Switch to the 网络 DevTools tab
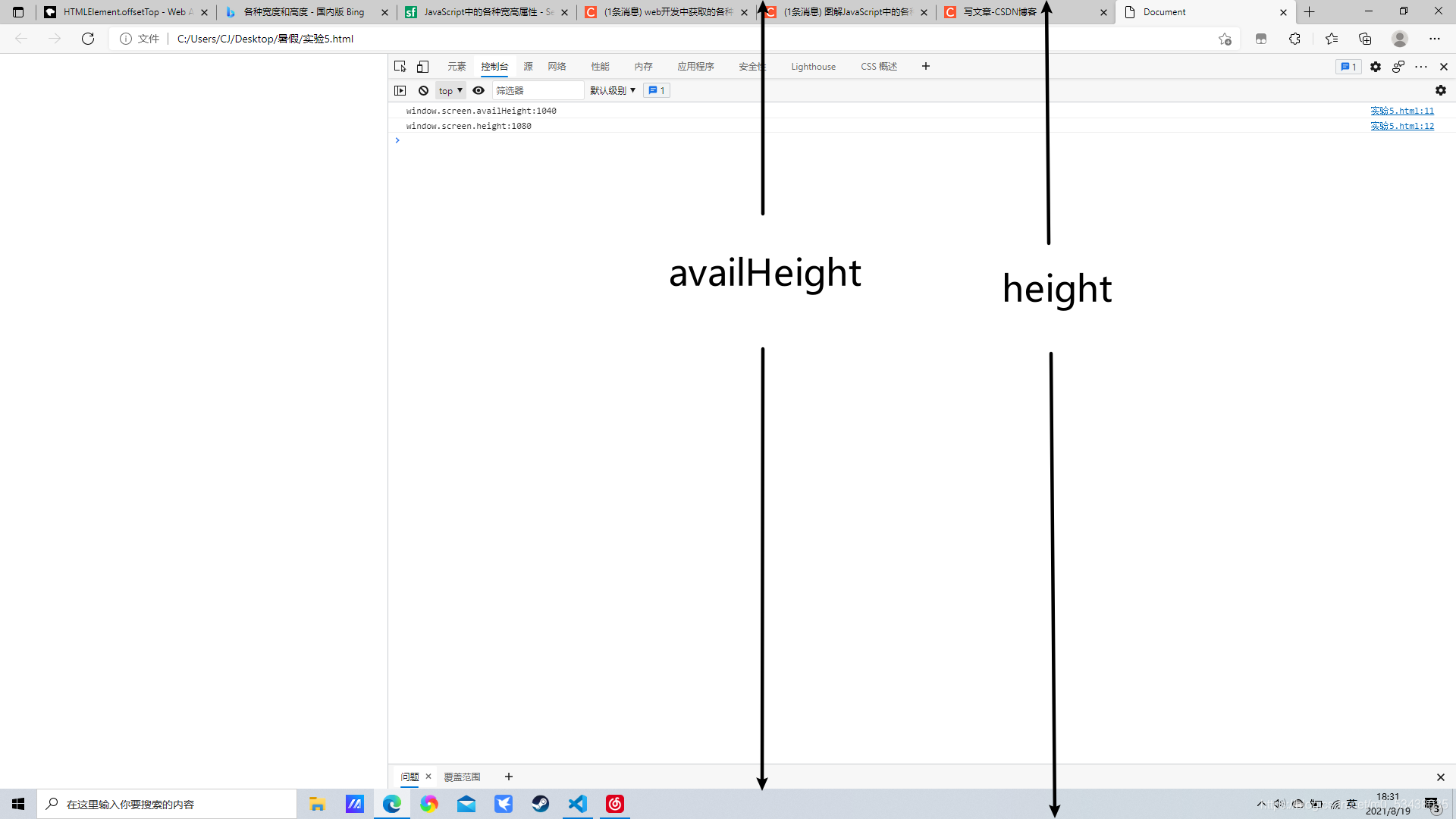 point(557,67)
